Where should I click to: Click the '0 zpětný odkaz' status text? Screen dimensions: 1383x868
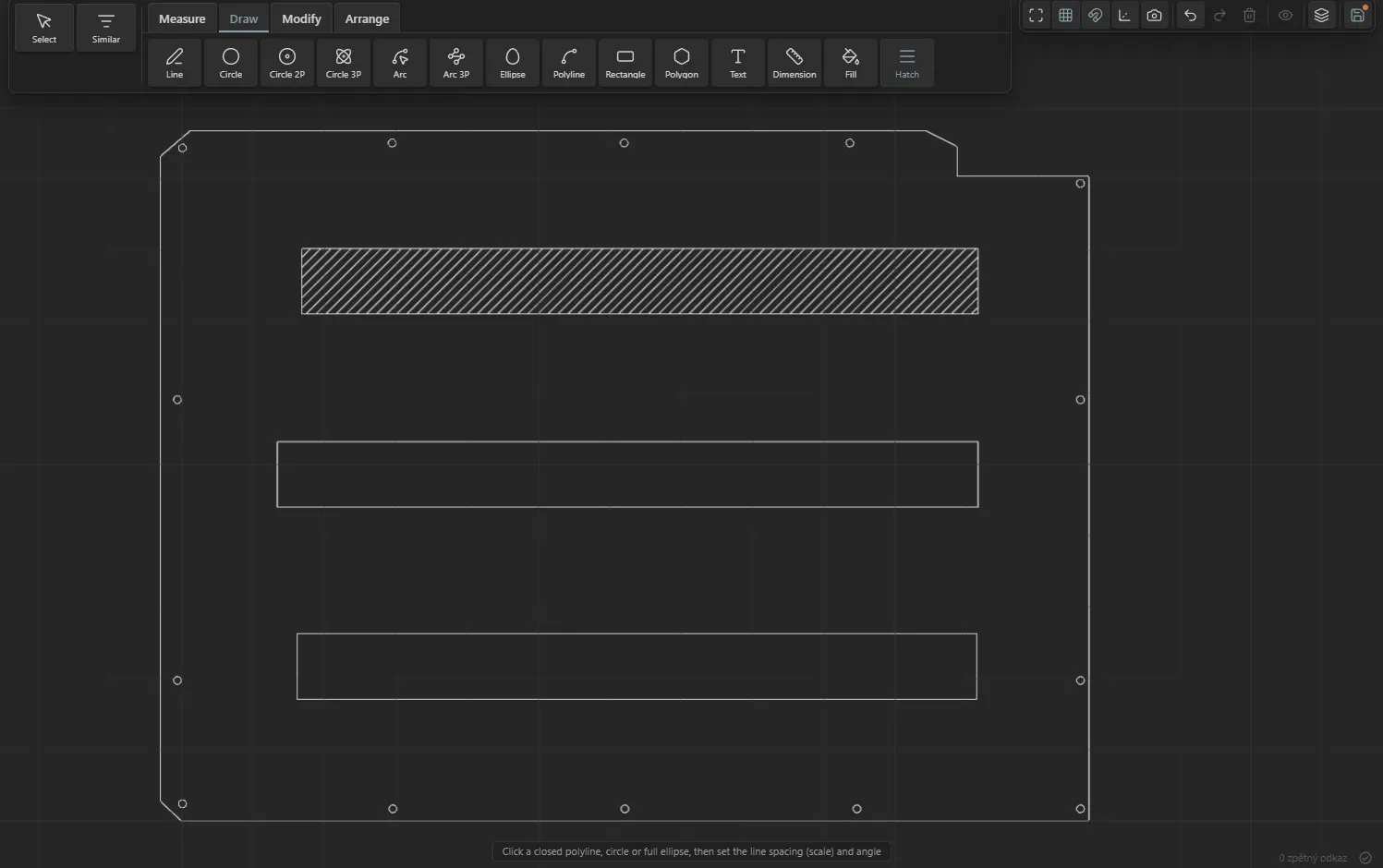[x=1313, y=858]
